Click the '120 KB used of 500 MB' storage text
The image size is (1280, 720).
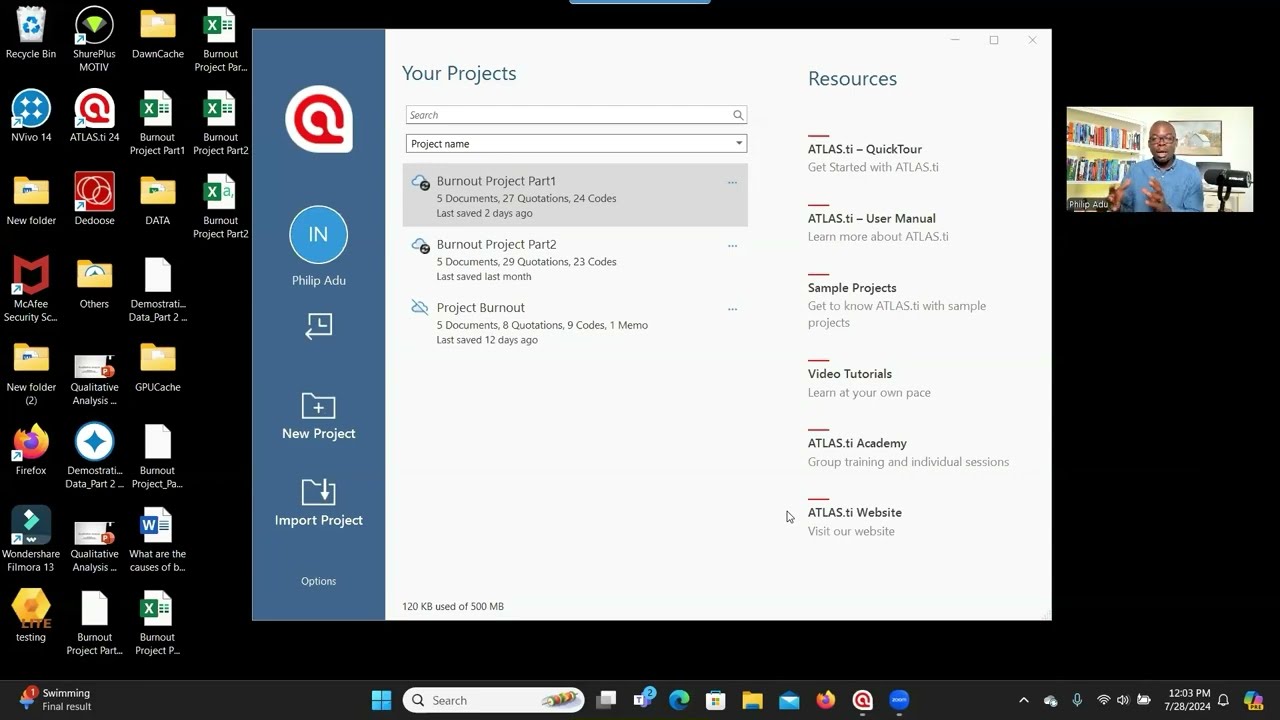coord(453,606)
